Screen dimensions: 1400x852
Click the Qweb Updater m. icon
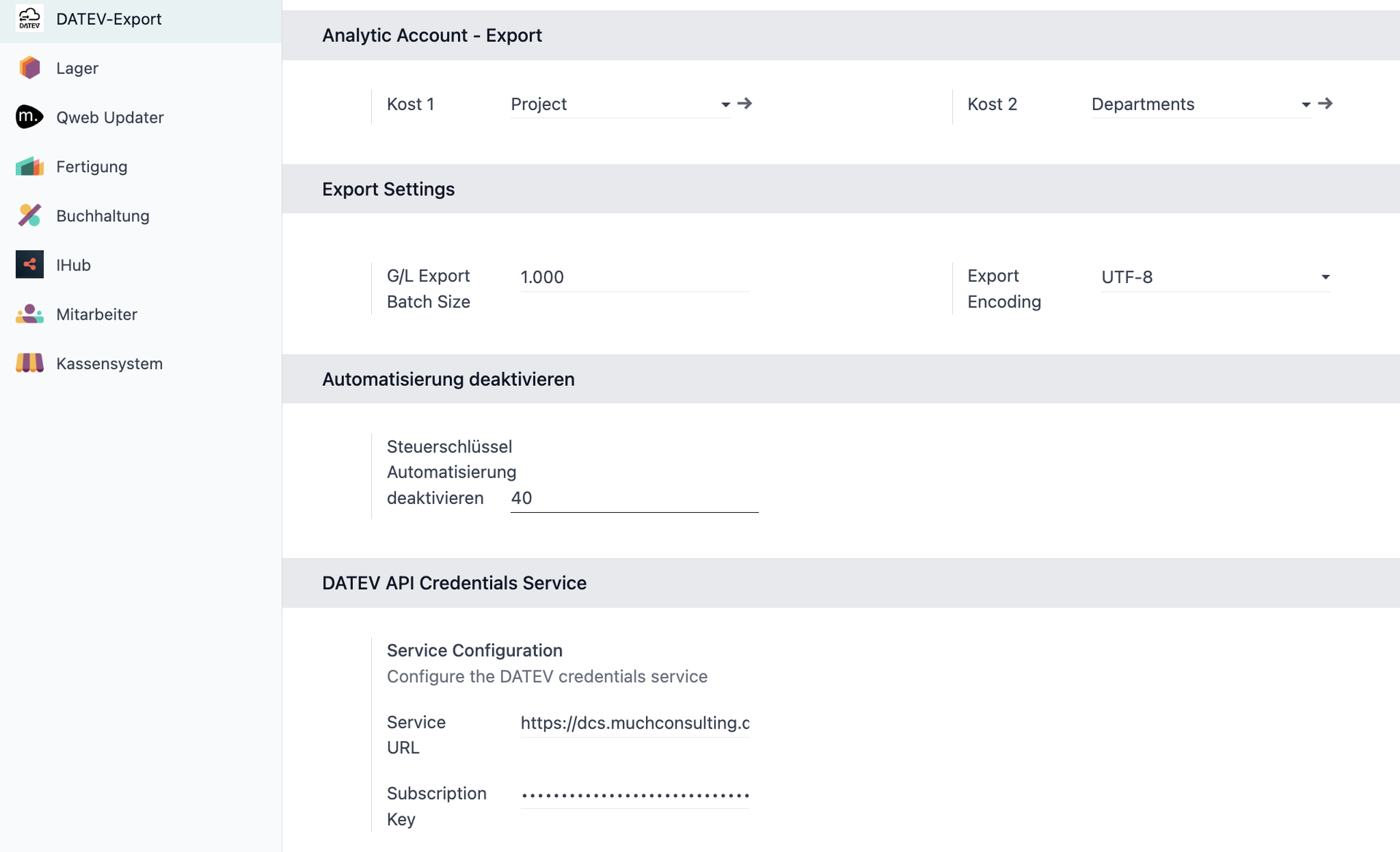pyautogui.click(x=29, y=117)
